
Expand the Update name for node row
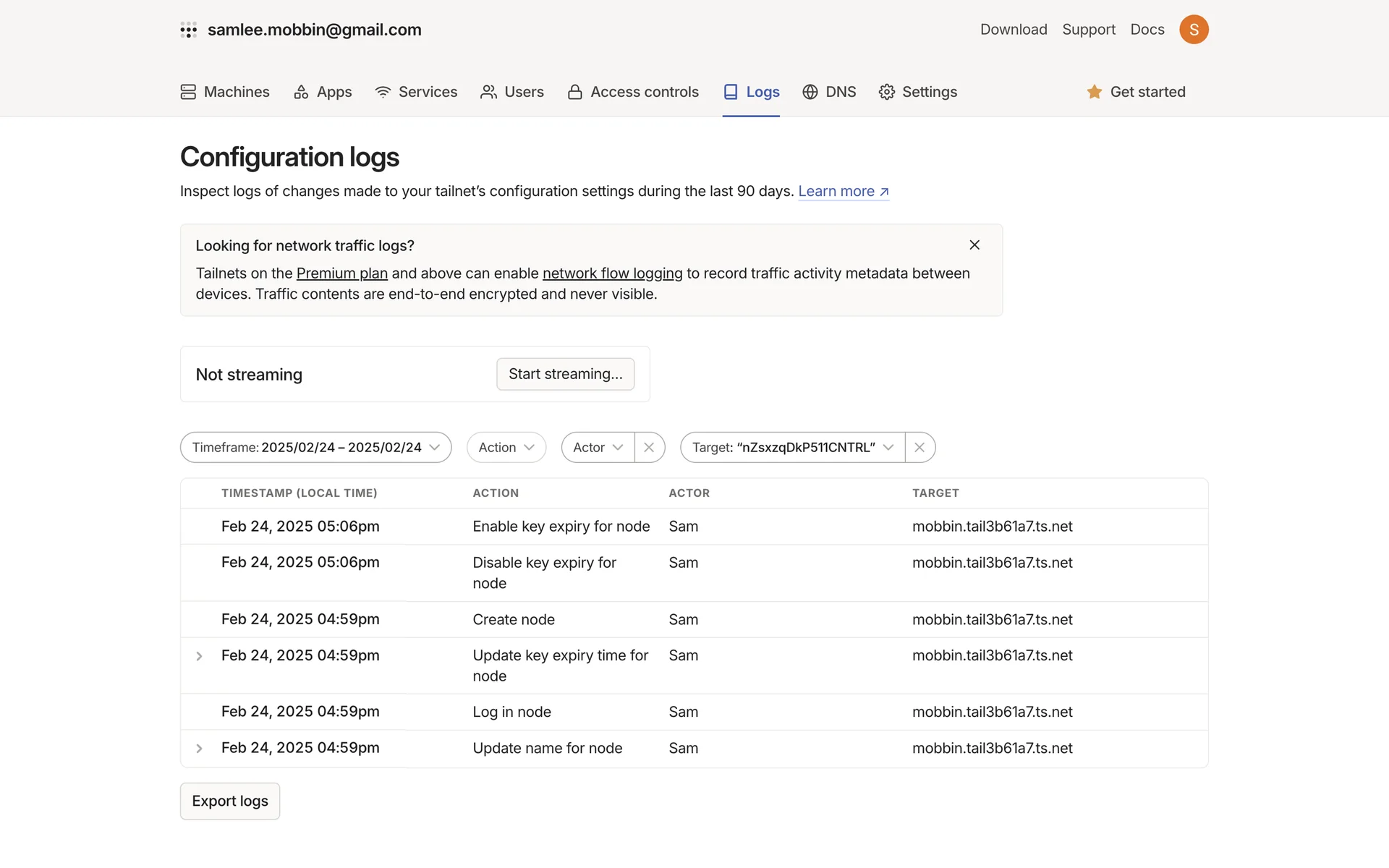[199, 749]
